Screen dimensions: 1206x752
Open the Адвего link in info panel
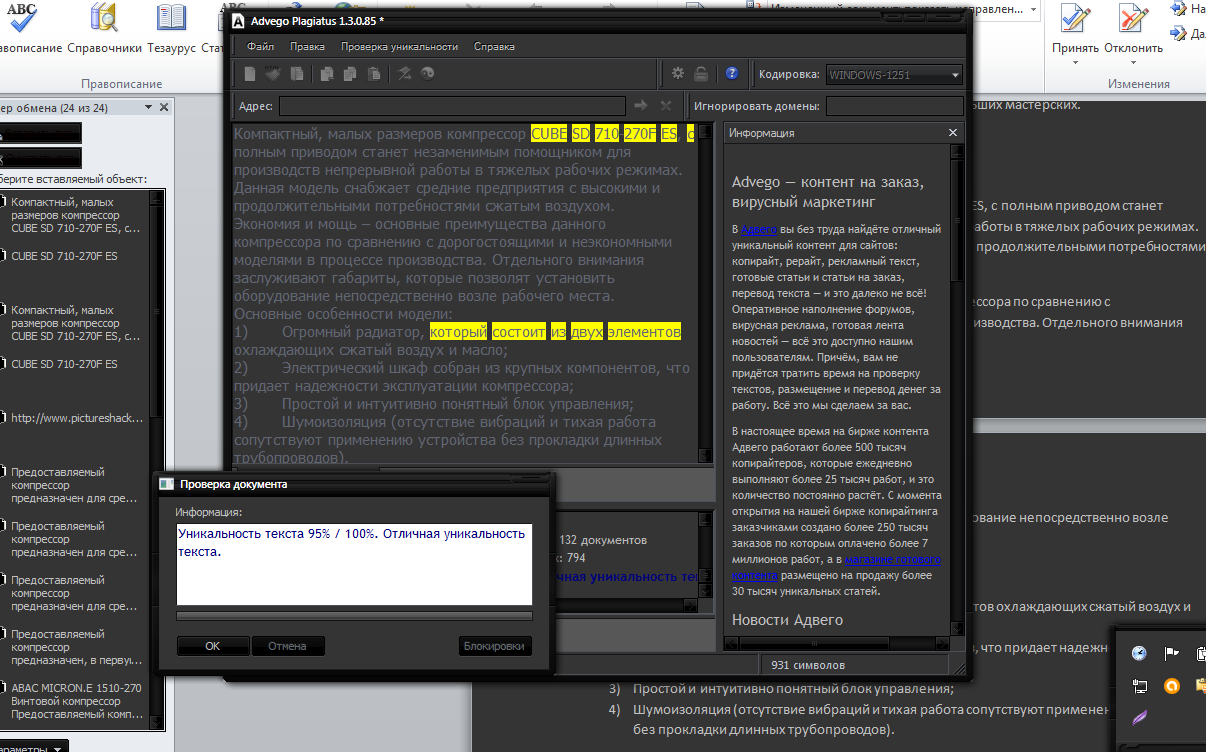tap(759, 229)
